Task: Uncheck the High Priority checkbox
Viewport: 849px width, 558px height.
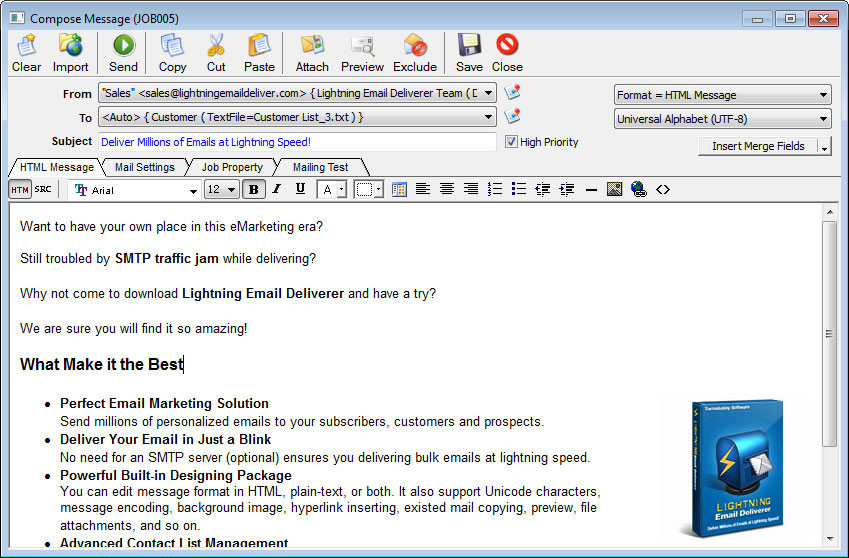Action: point(511,142)
